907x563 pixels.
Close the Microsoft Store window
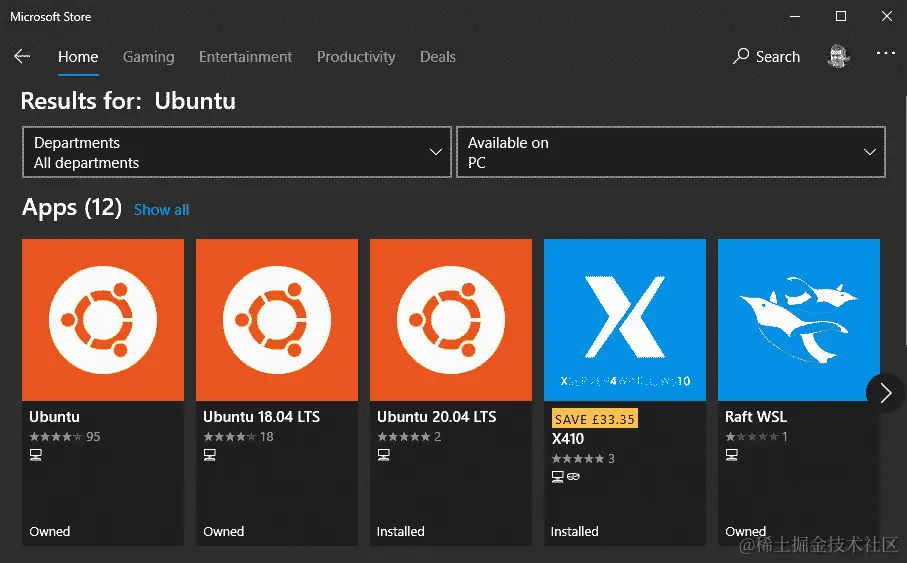coord(887,16)
